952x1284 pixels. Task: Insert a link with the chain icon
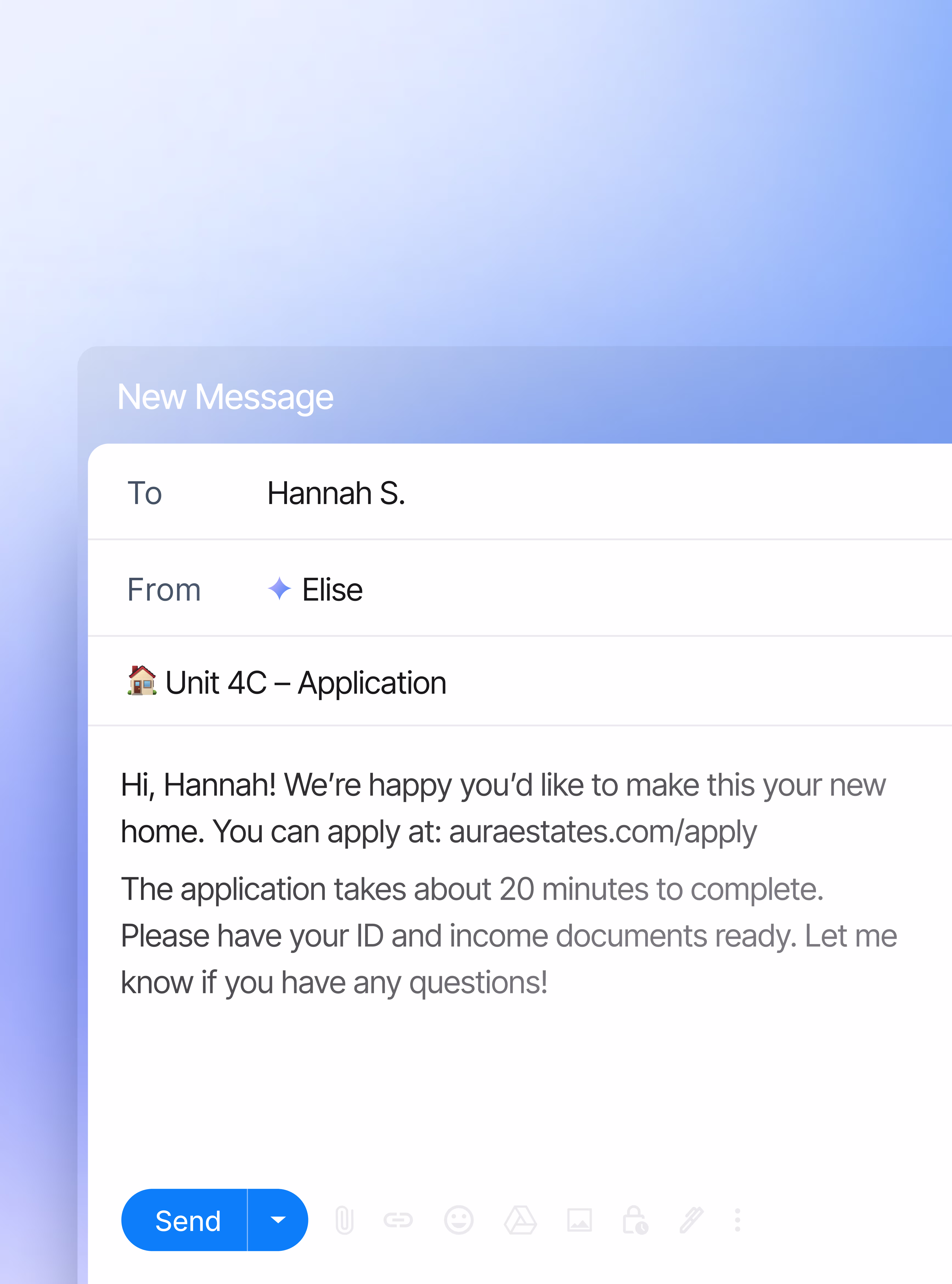[398, 1220]
